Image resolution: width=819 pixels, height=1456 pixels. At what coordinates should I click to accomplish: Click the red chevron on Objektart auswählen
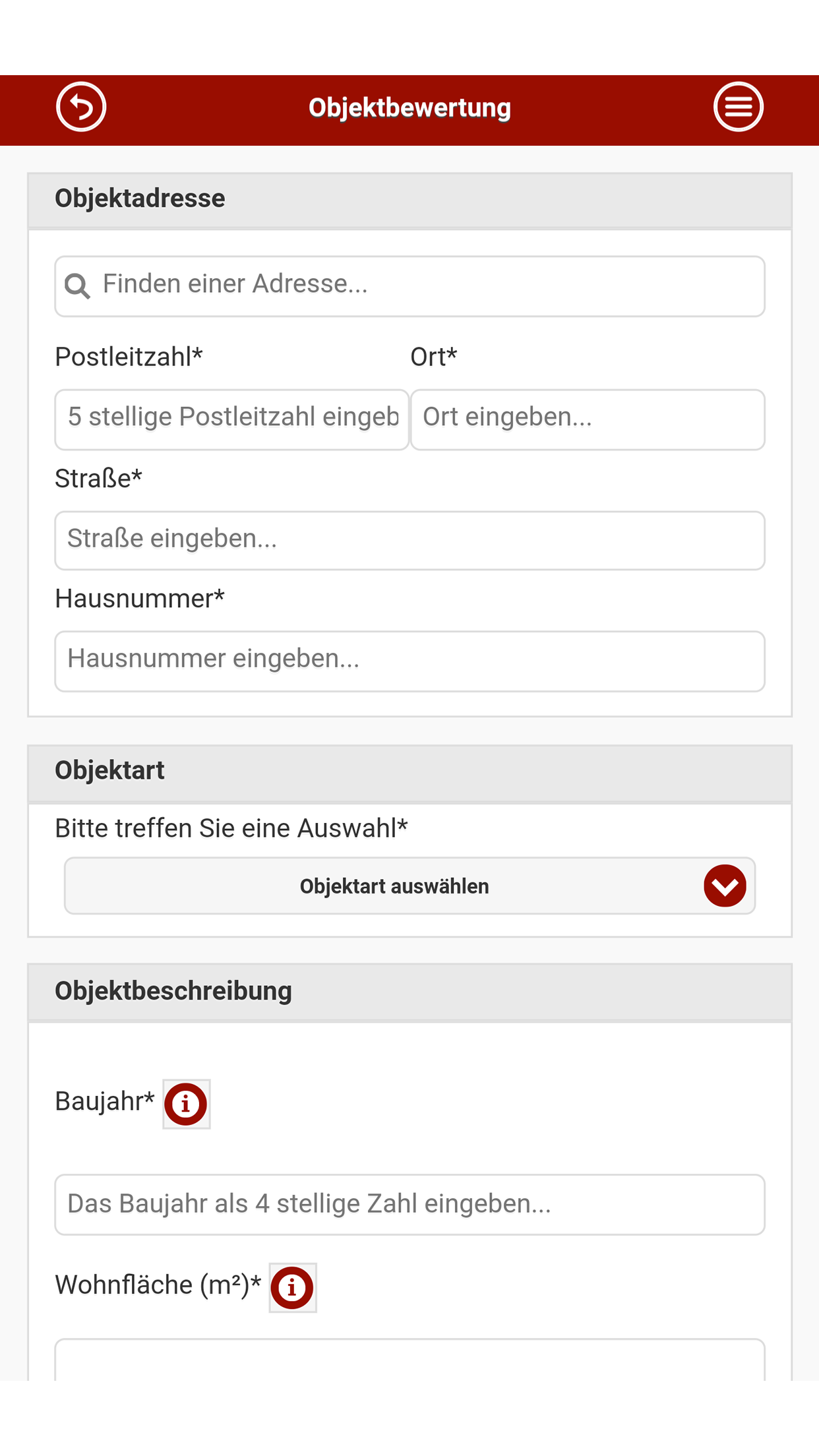click(x=725, y=886)
